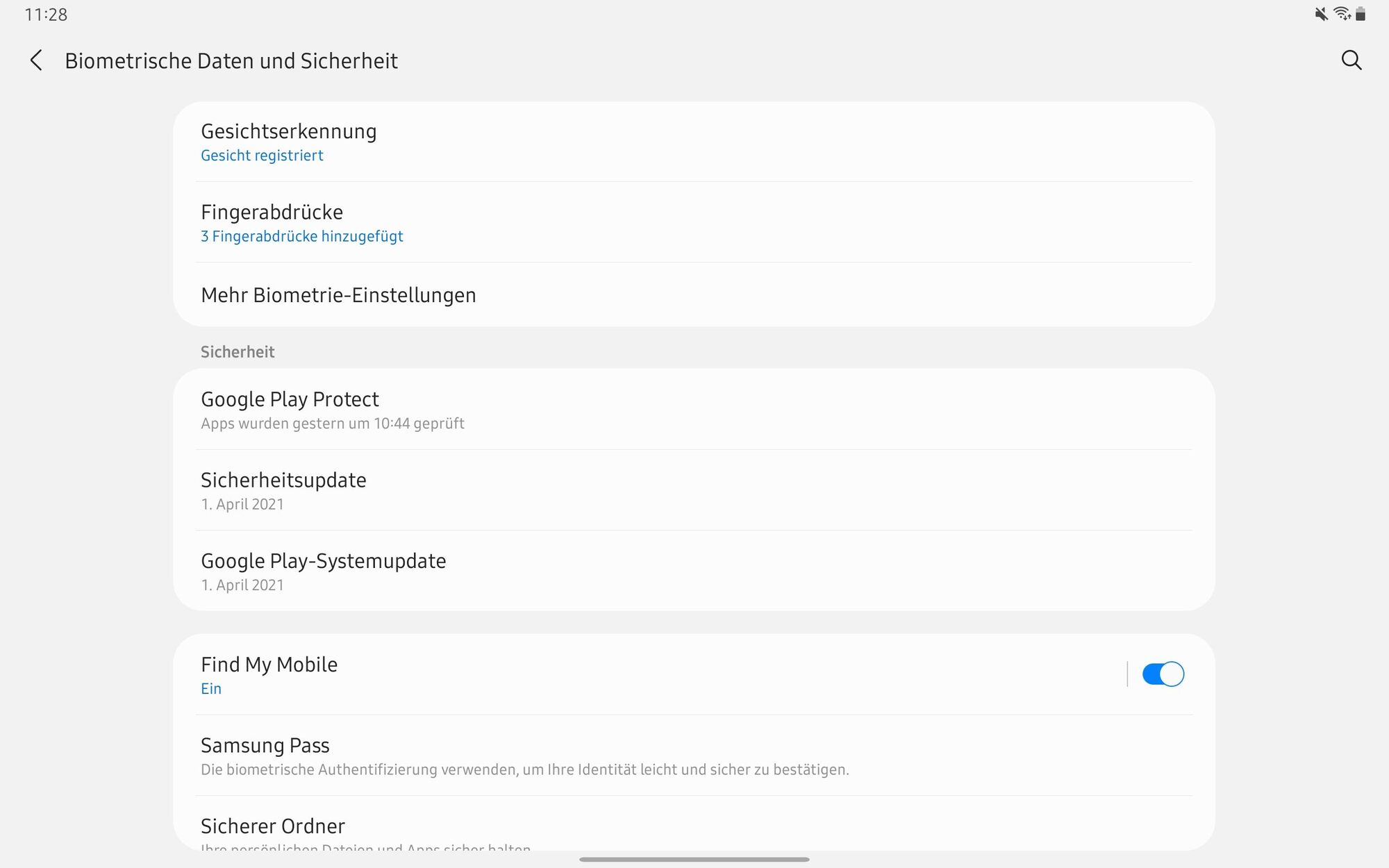Open Sicherheitsupdate entry
The height and width of the screenshot is (868, 1389).
694,490
